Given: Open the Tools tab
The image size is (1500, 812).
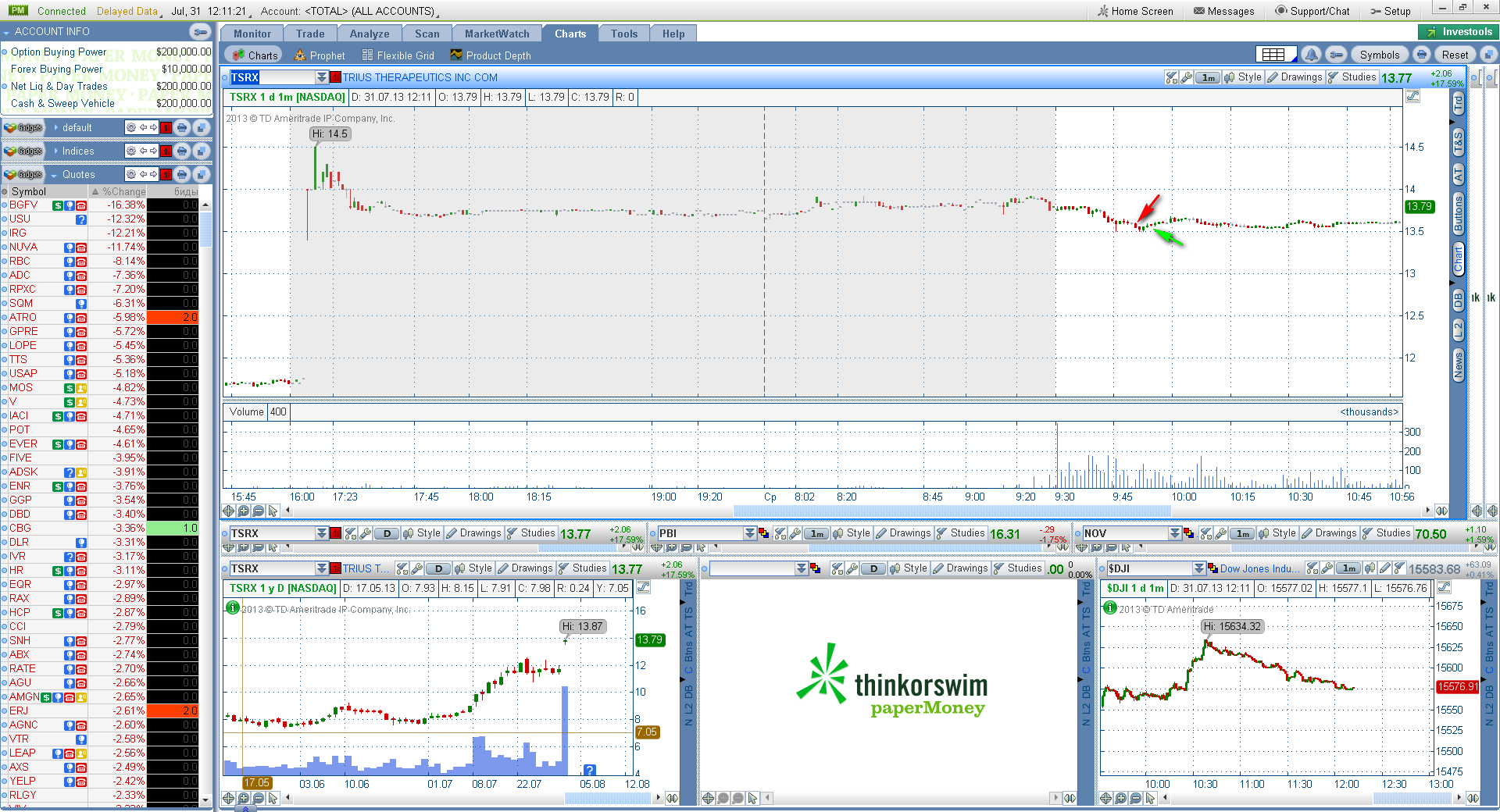Looking at the screenshot, I should 624,34.
